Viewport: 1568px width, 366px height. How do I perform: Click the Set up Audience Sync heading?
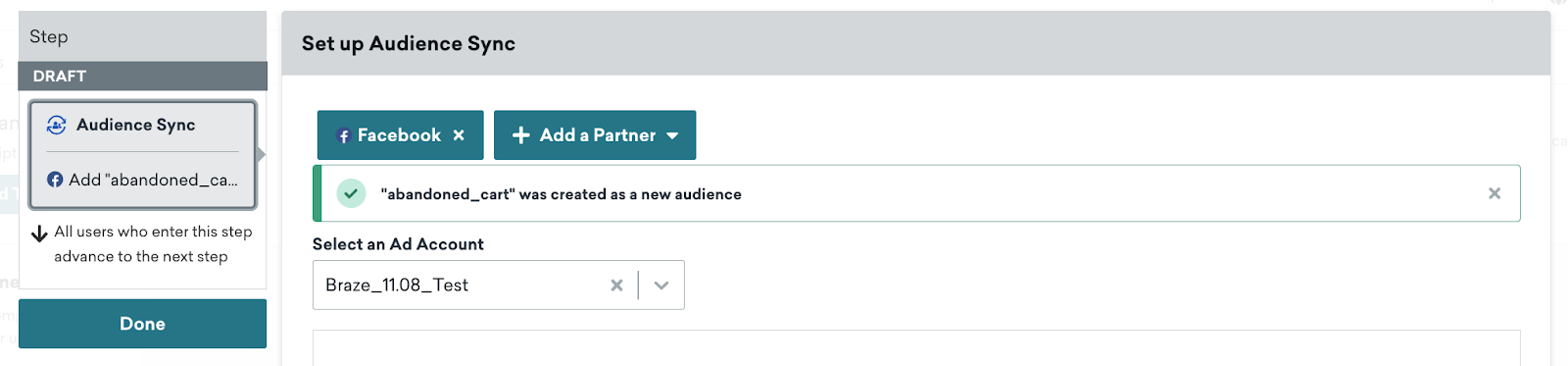[x=409, y=43]
